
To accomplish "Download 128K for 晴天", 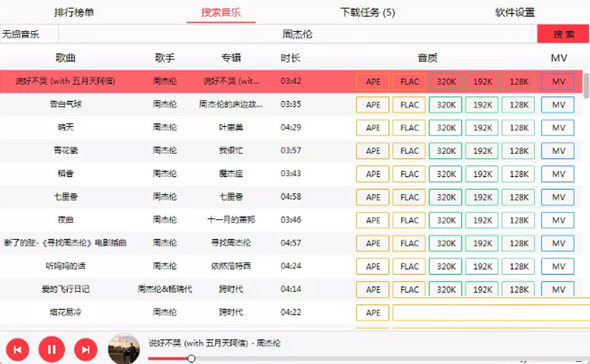I will coord(519,128).
